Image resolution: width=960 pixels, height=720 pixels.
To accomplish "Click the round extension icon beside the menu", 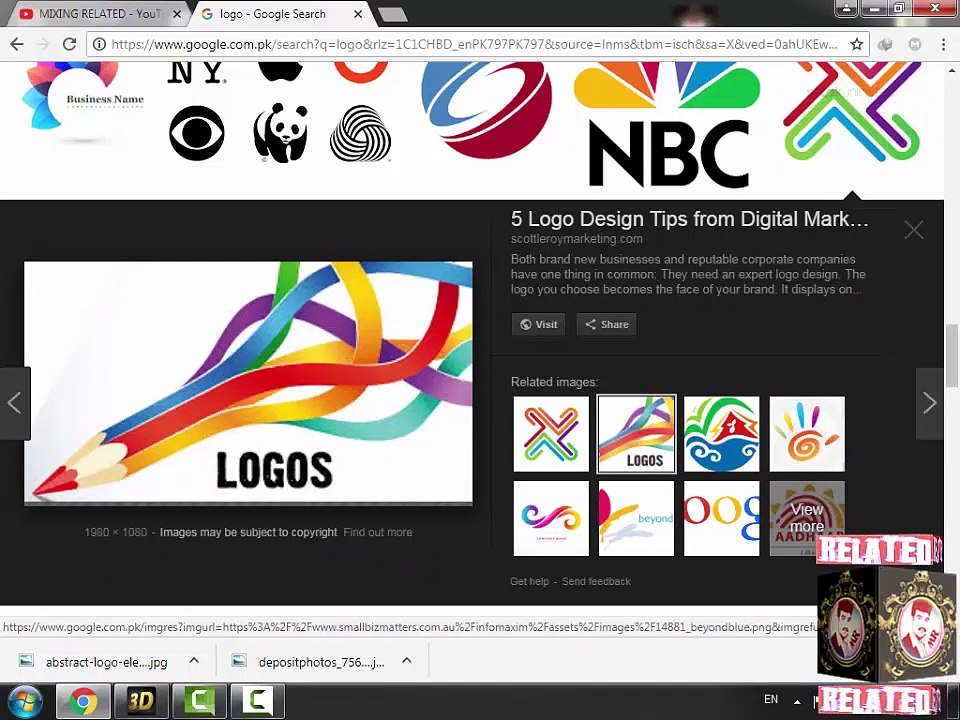I will (915, 44).
